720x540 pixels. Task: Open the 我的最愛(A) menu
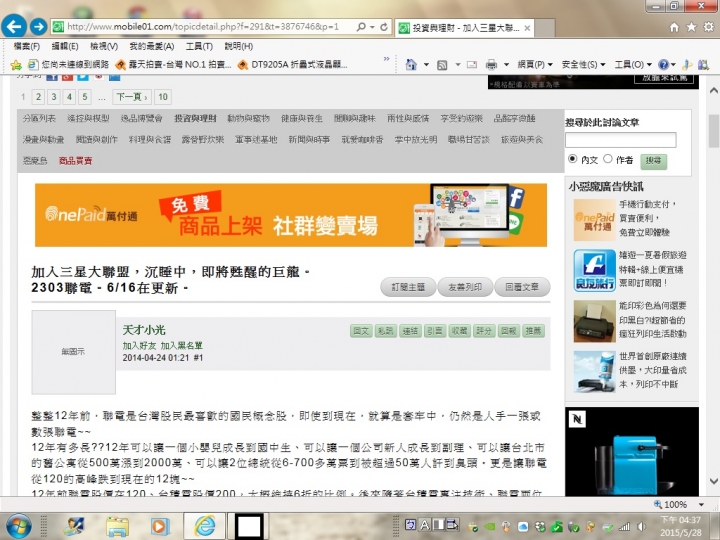pos(152,46)
